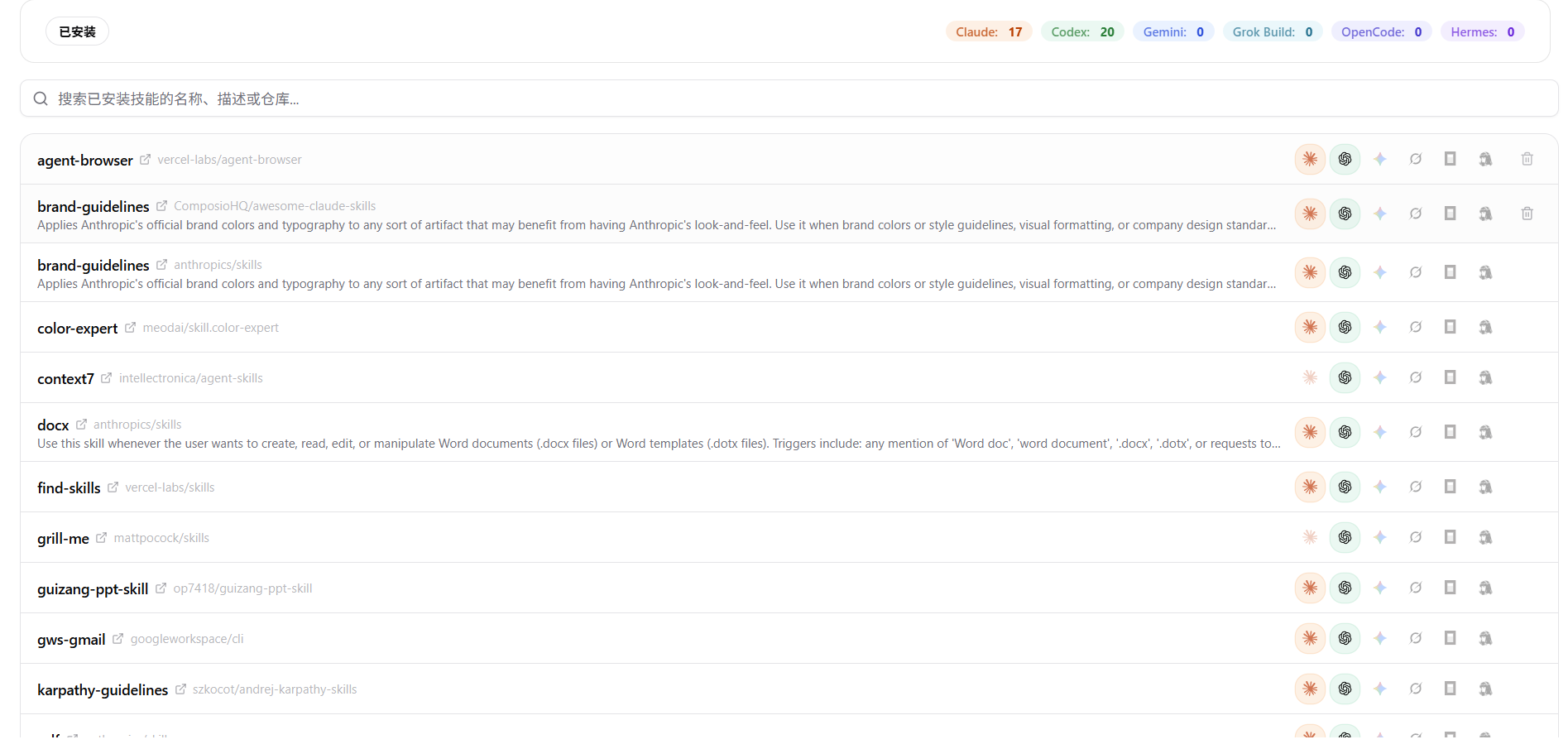Select the 已安装 tab
Image resolution: width=1568 pixels, height=749 pixels.
tap(78, 31)
